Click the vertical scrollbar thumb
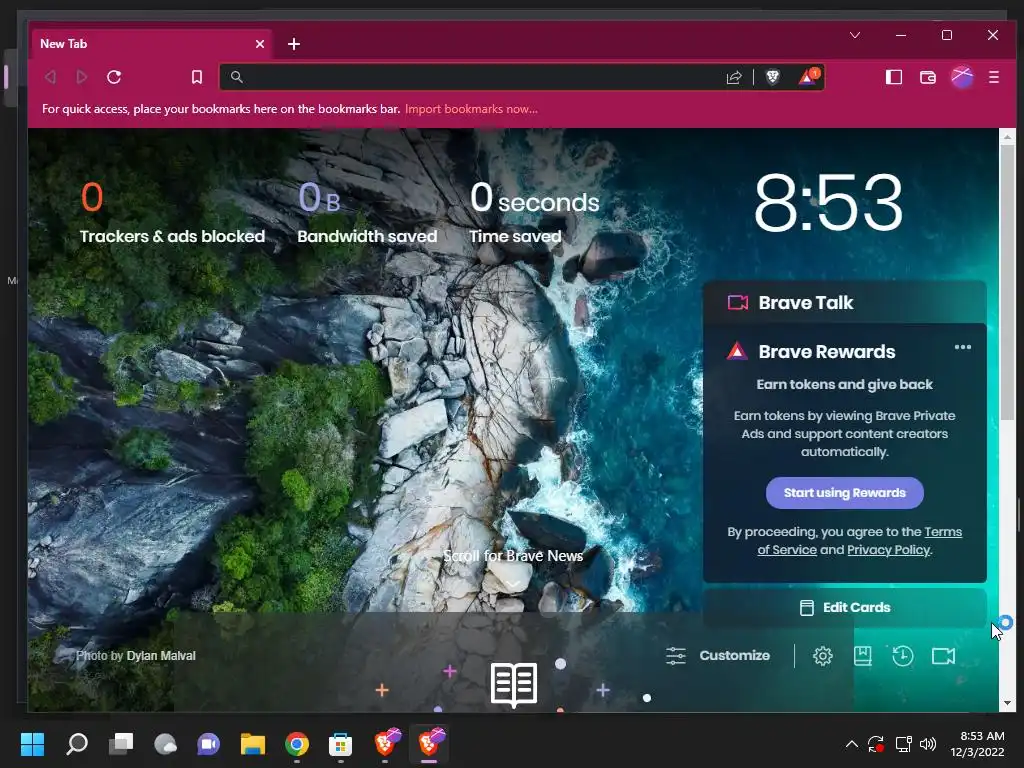The image size is (1024, 768). (x=1008, y=282)
